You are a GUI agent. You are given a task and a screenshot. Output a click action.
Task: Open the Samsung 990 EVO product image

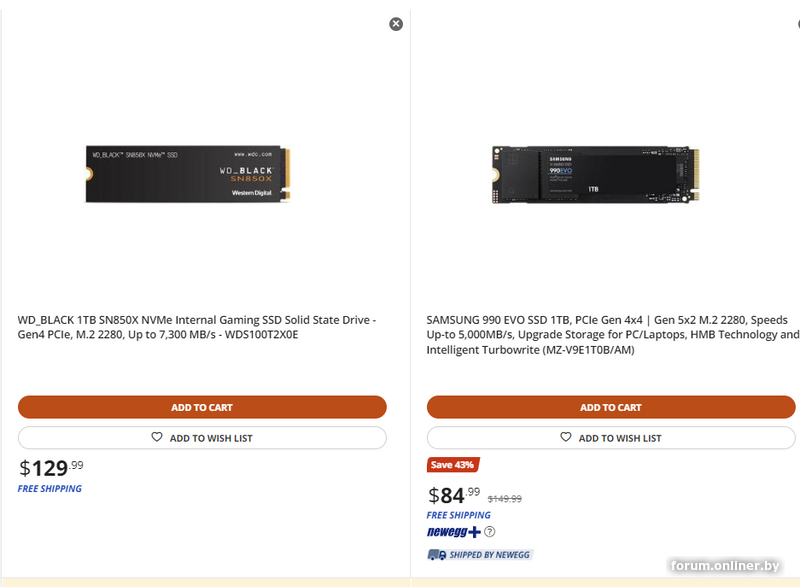pyautogui.click(x=596, y=175)
